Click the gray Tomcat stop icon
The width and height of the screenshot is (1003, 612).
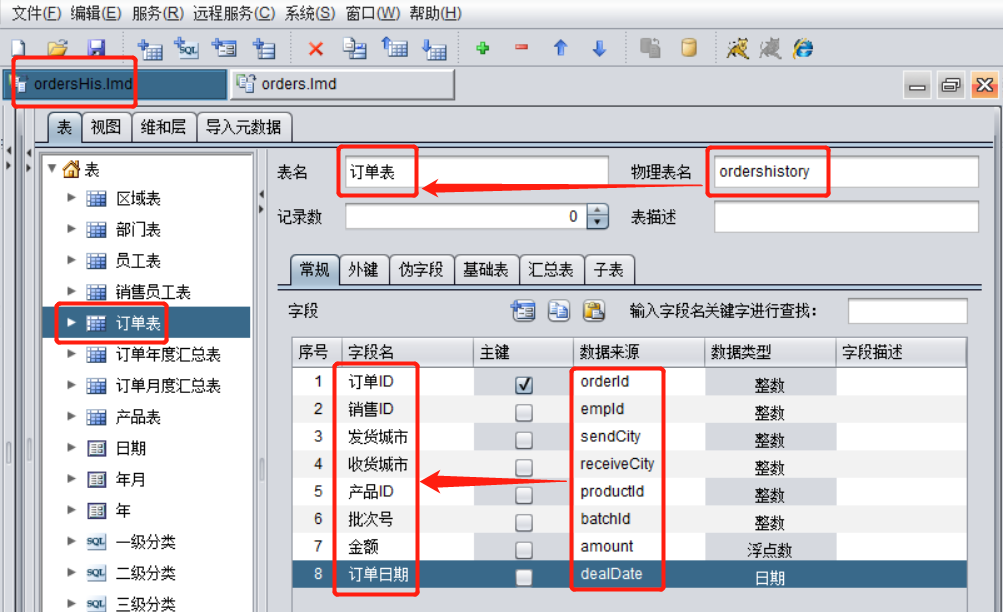click(x=770, y=48)
